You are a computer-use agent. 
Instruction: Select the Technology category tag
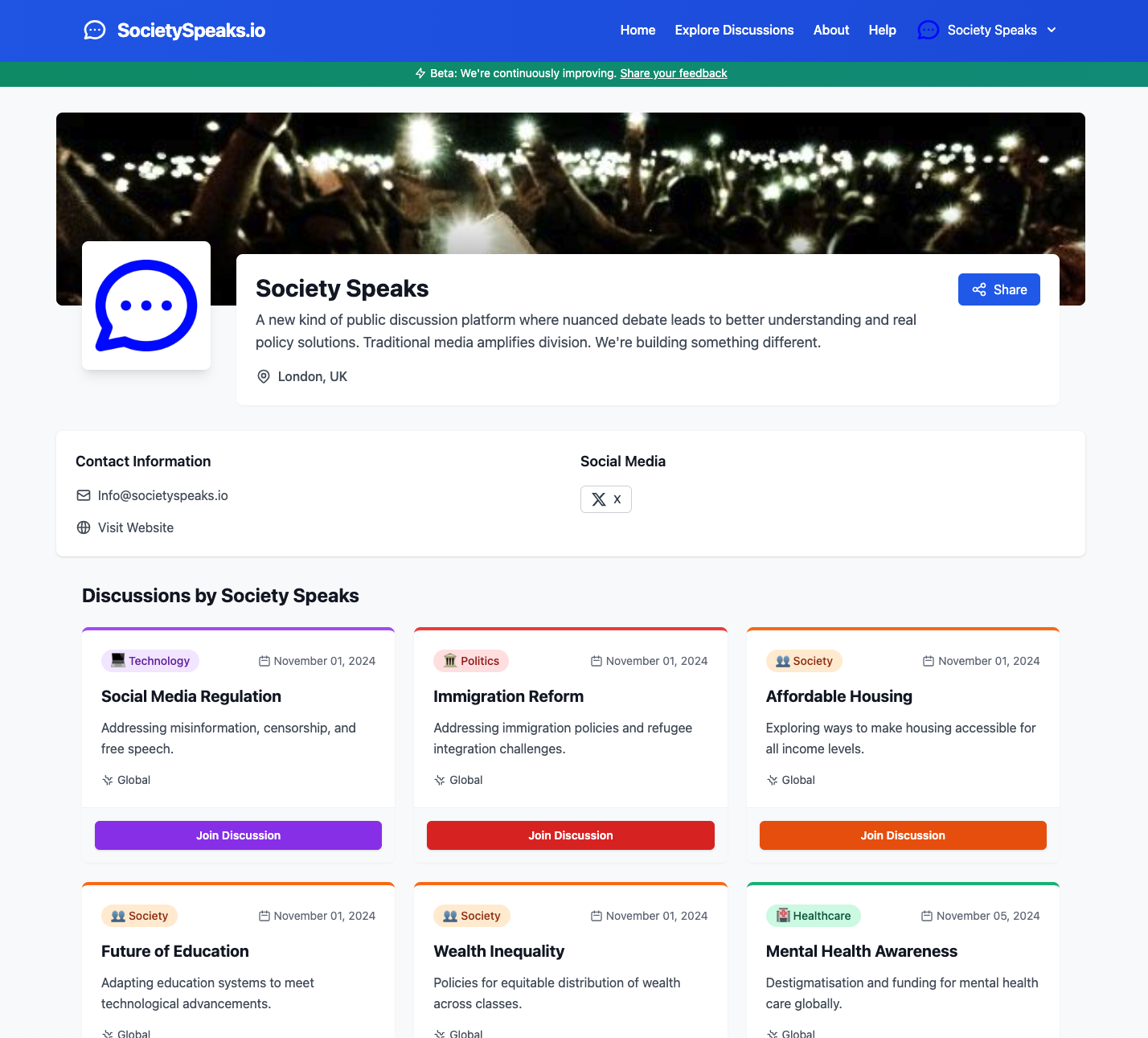(150, 661)
